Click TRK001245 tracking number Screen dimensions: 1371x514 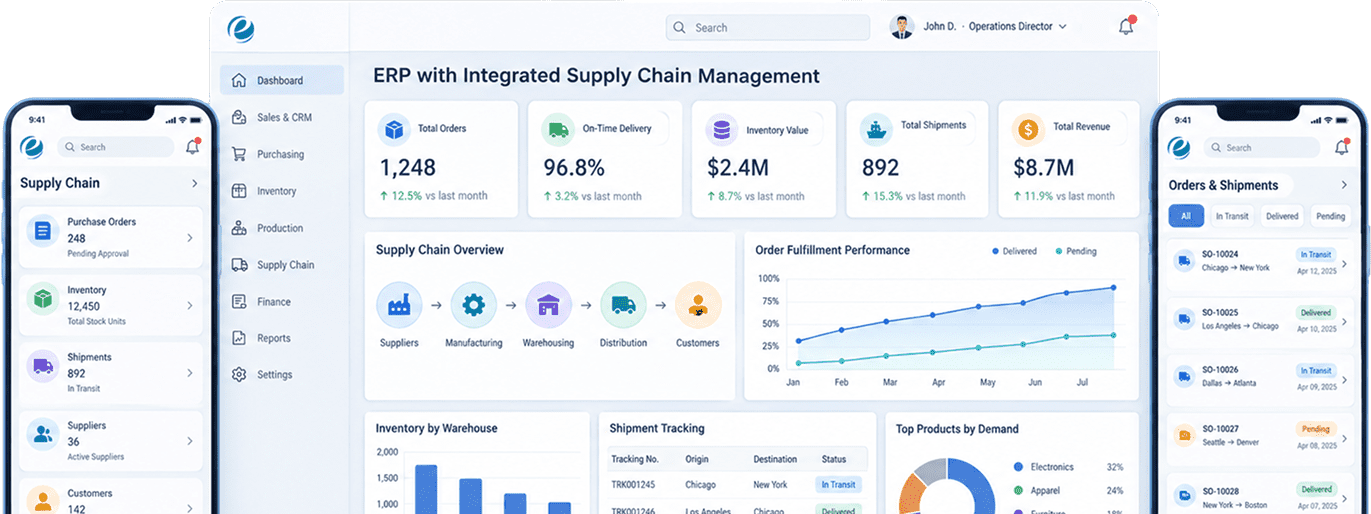(634, 485)
